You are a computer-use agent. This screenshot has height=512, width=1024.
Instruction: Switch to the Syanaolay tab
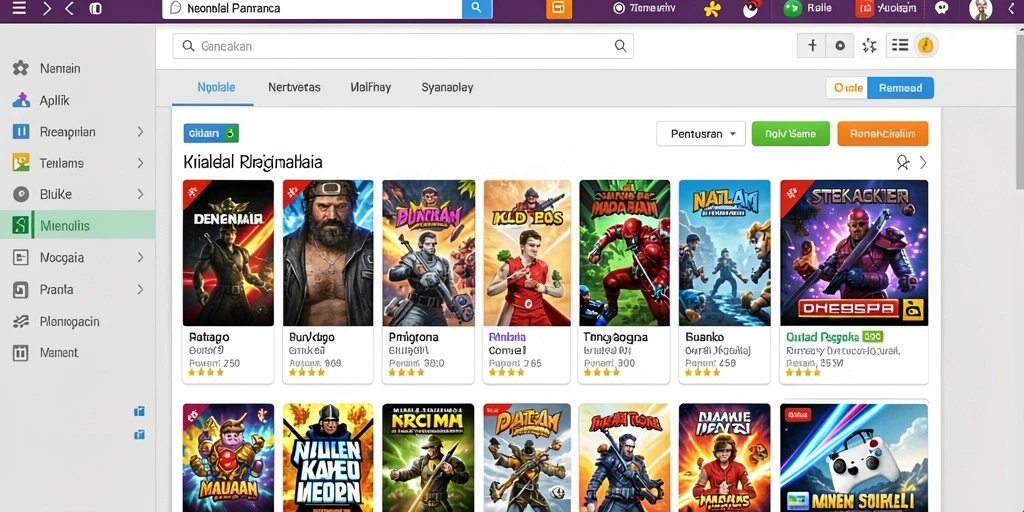[x=447, y=88]
